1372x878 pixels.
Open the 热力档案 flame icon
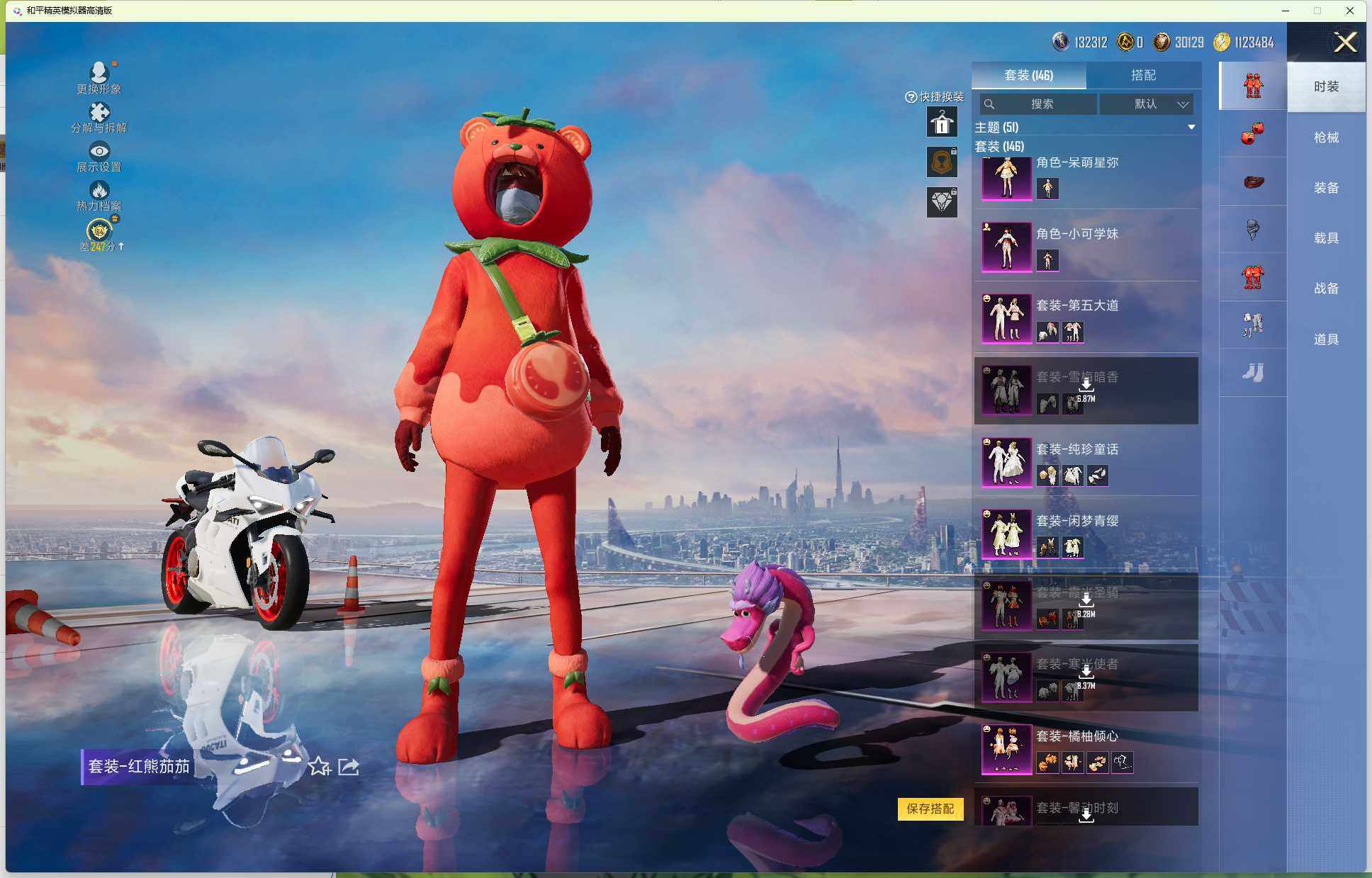click(x=99, y=191)
